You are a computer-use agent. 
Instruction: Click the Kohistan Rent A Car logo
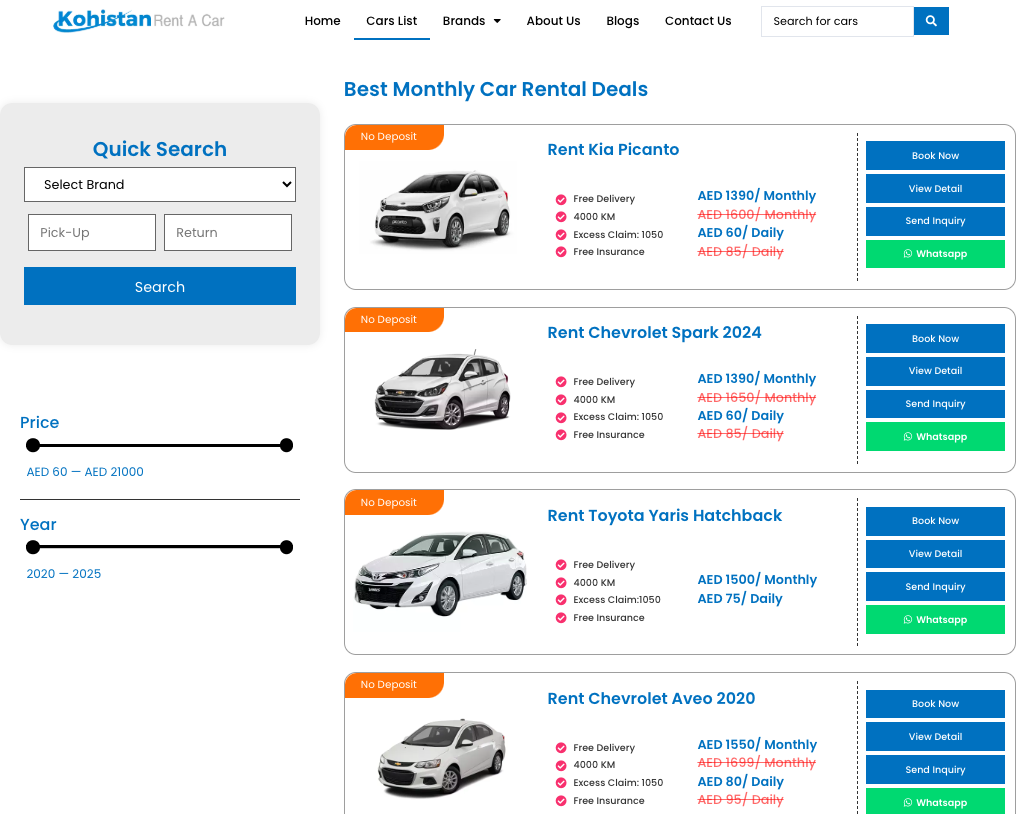click(x=139, y=20)
